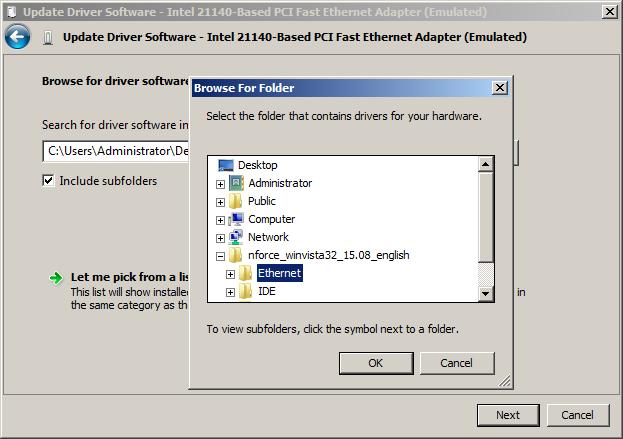The height and width of the screenshot is (439, 623).
Task: Go back using the blue arrow button
Action: click(x=17, y=37)
